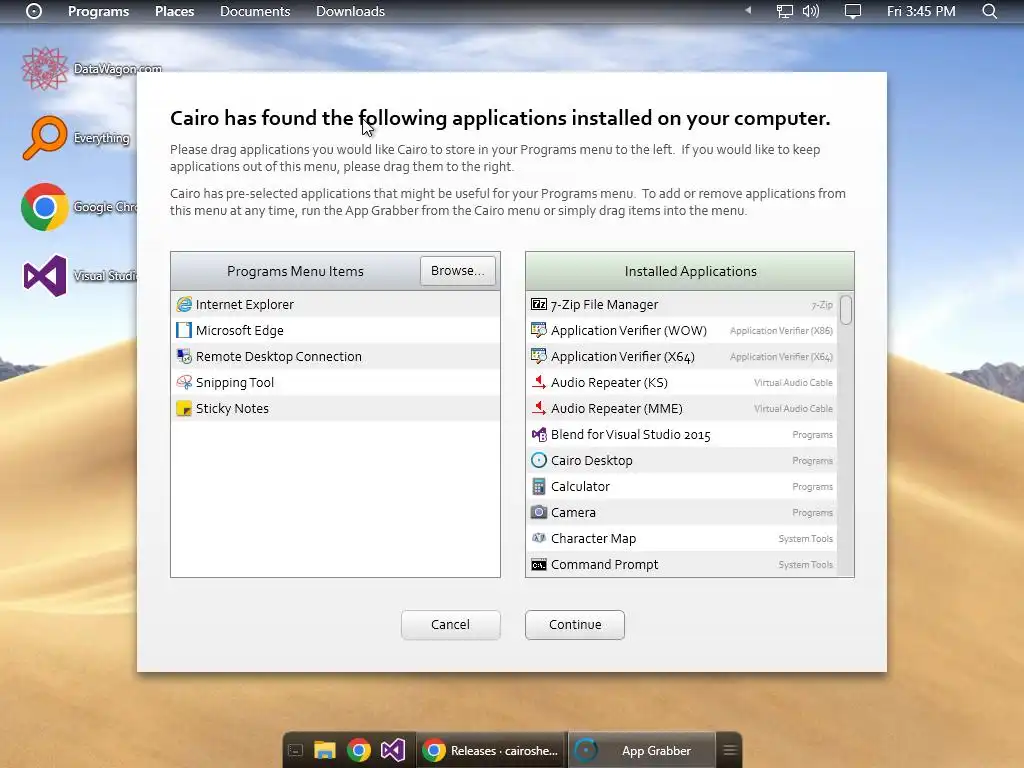Select Calculator icon in list
Viewport: 1024px width, 768px height.
click(x=539, y=487)
